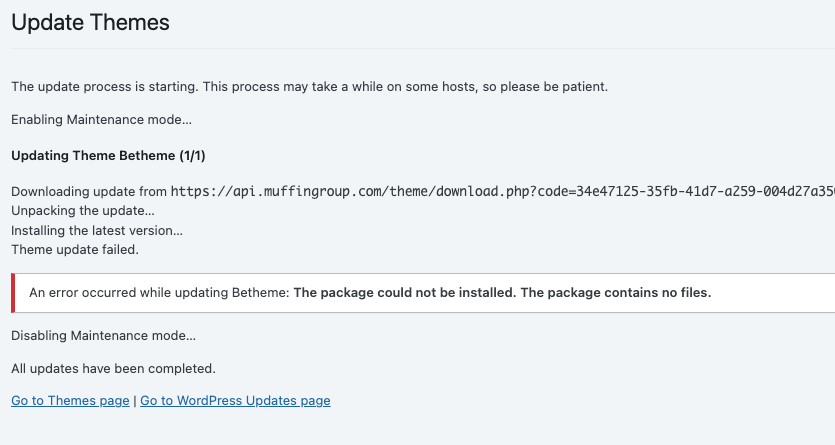The width and height of the screenshot is (835, 445).
Task: Click 'An error occurred while updating Betheme' text
Action: click(x=158, y=293)
